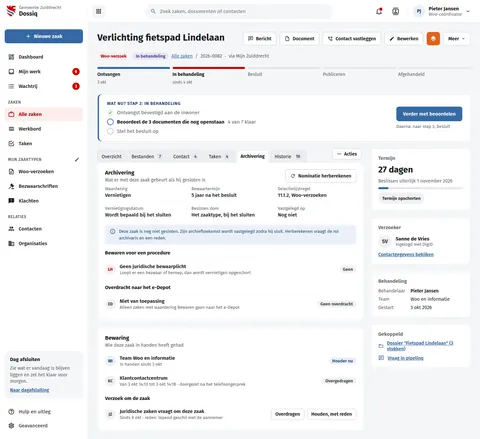
Task: Open the Pieter Jansen user menu dropdown
Action: pos(442,11)
